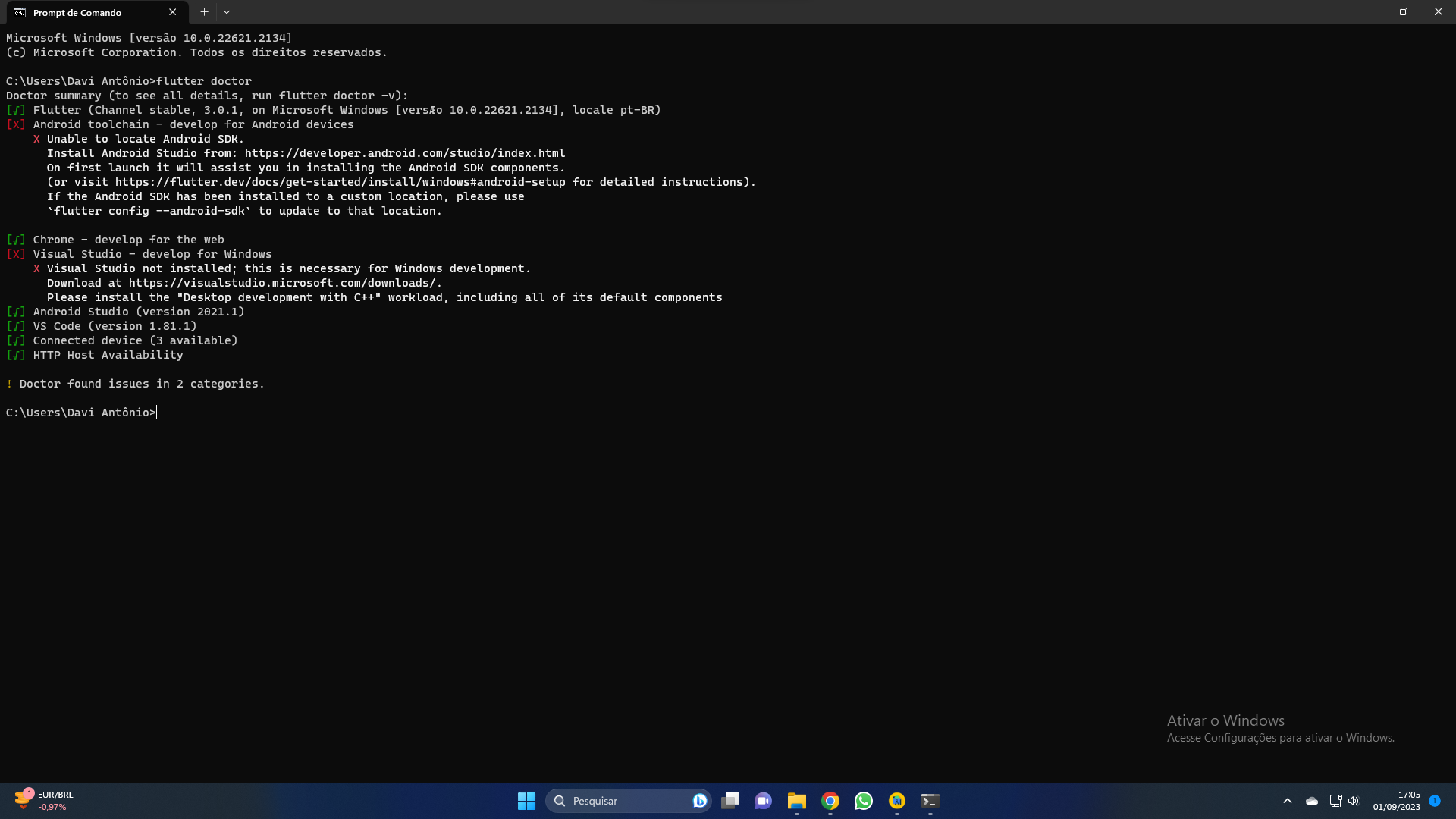Expand the terminal profiles dropdown arrow

click(x=227, y=12)
